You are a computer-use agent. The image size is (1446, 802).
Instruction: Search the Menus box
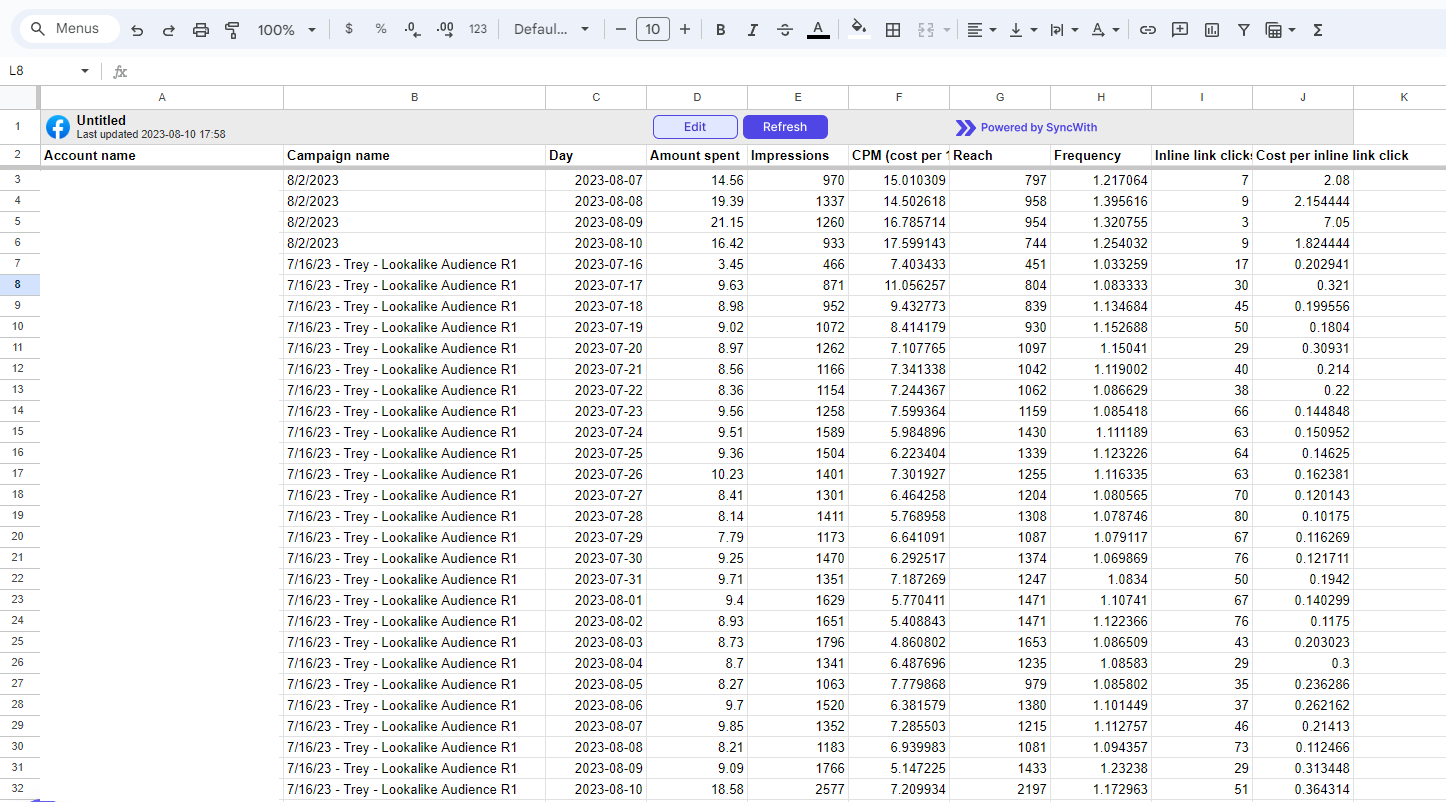[x=69, y=29]
